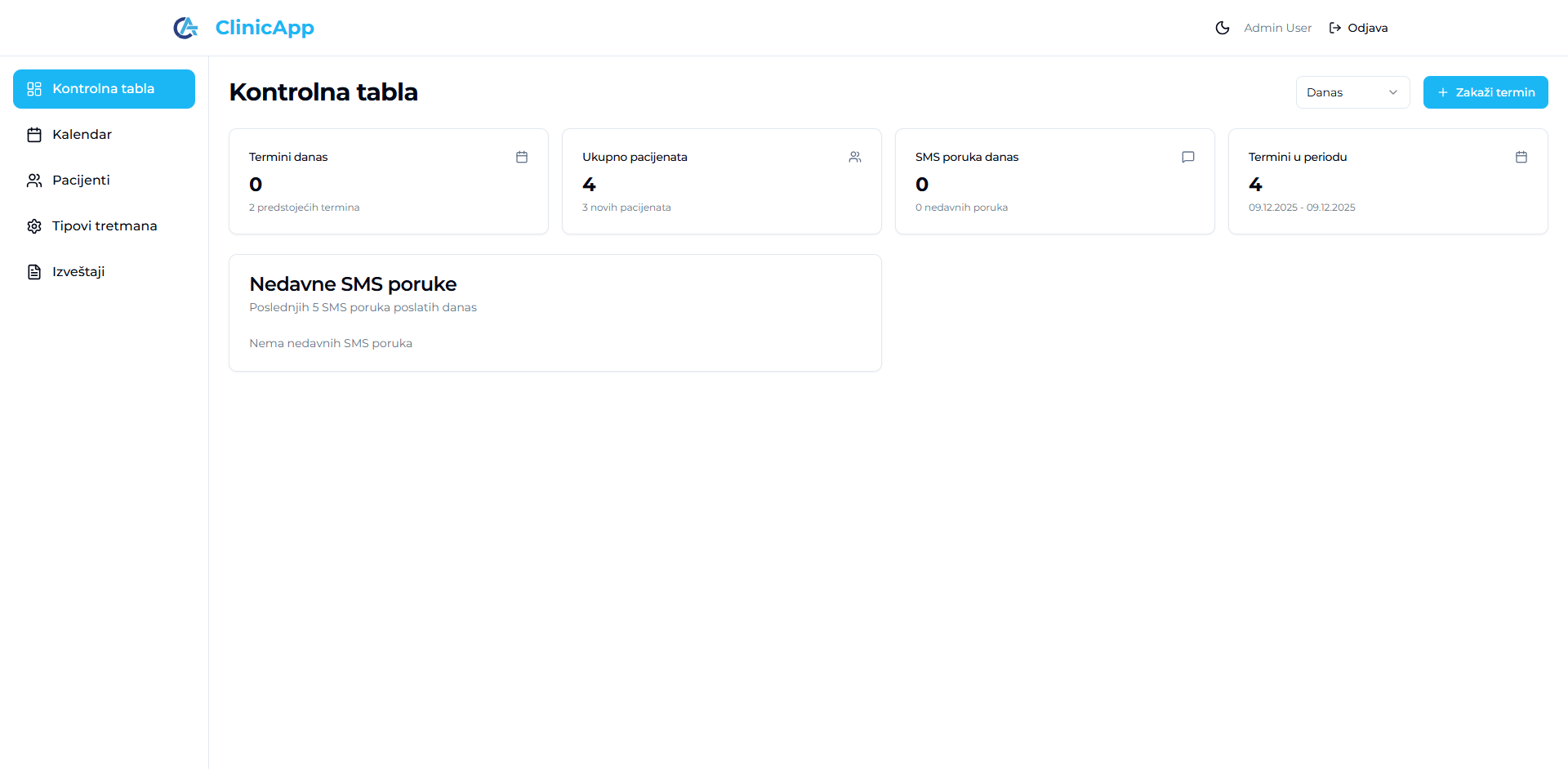Click the ClinicApp logo icon

pos(185,28)
